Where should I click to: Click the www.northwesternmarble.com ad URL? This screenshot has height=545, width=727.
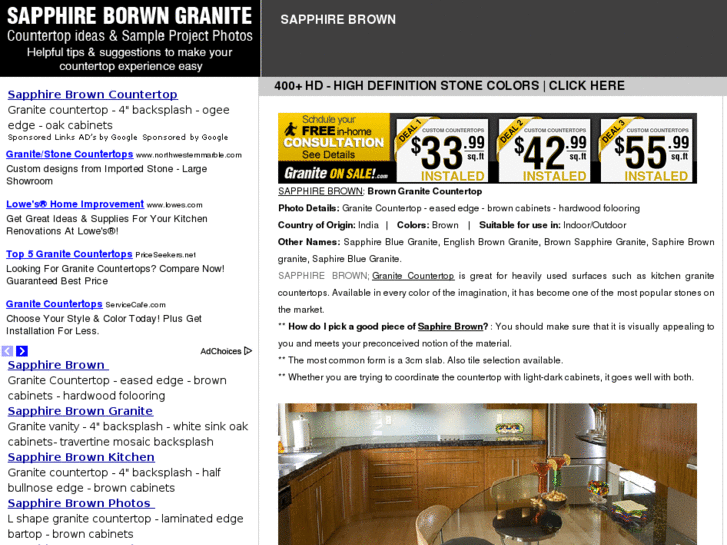[189, 155]
